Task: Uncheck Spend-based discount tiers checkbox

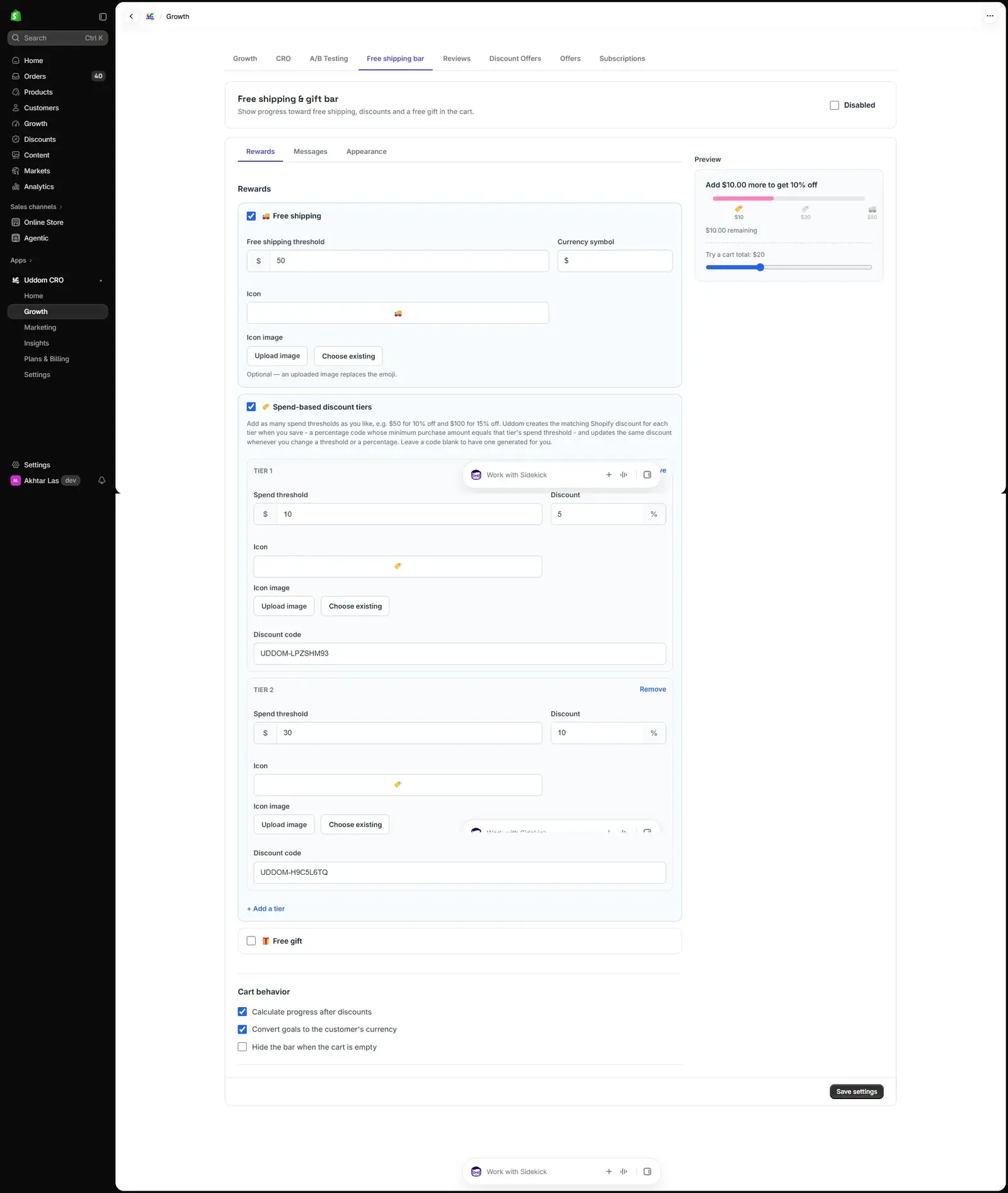Action: [251, 407]
